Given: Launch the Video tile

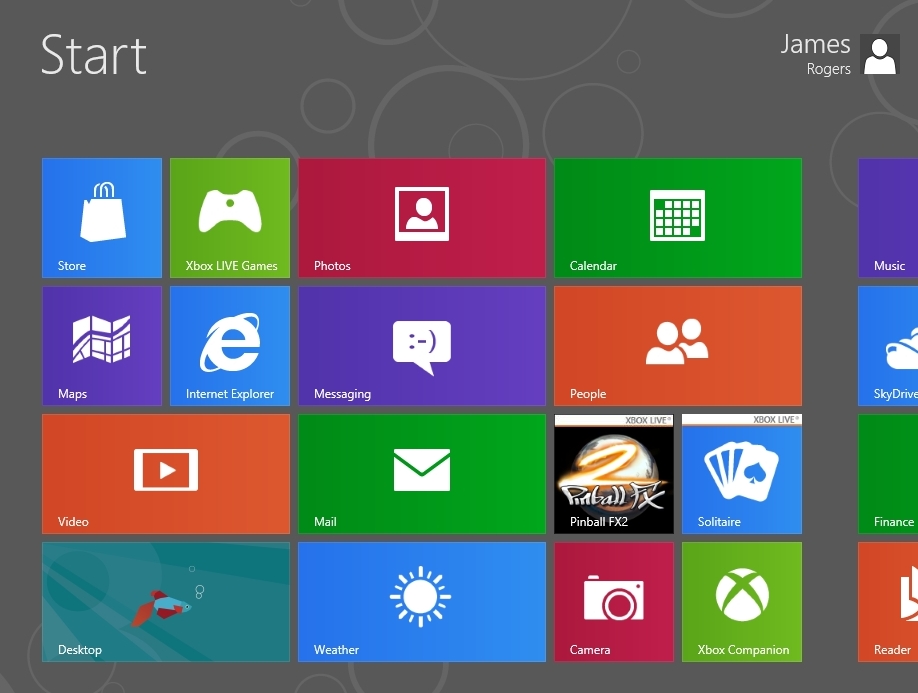Looking at the screenshot, I should (166, 474).
